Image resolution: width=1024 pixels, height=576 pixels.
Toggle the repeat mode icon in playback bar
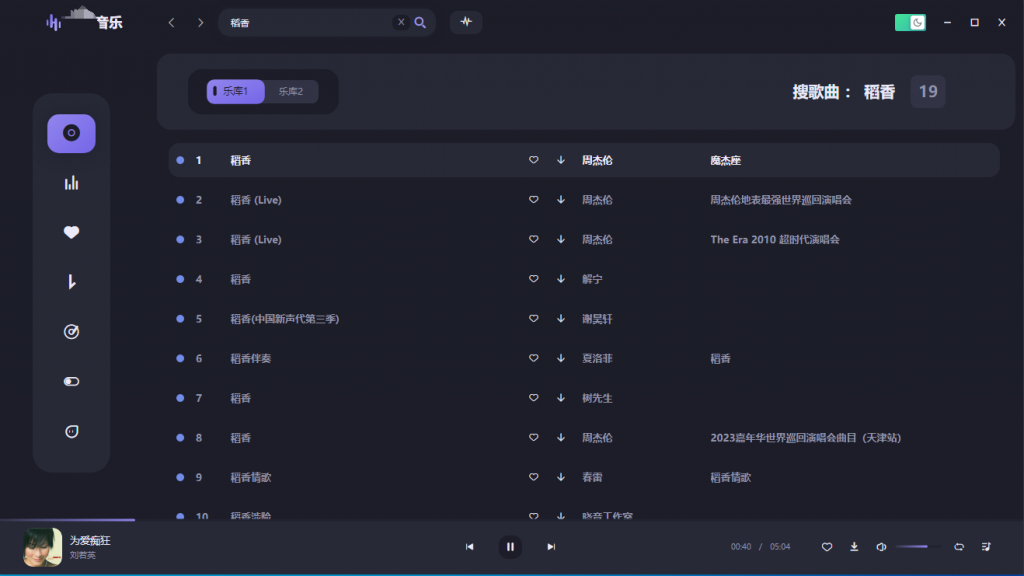[x=958, y=547]
